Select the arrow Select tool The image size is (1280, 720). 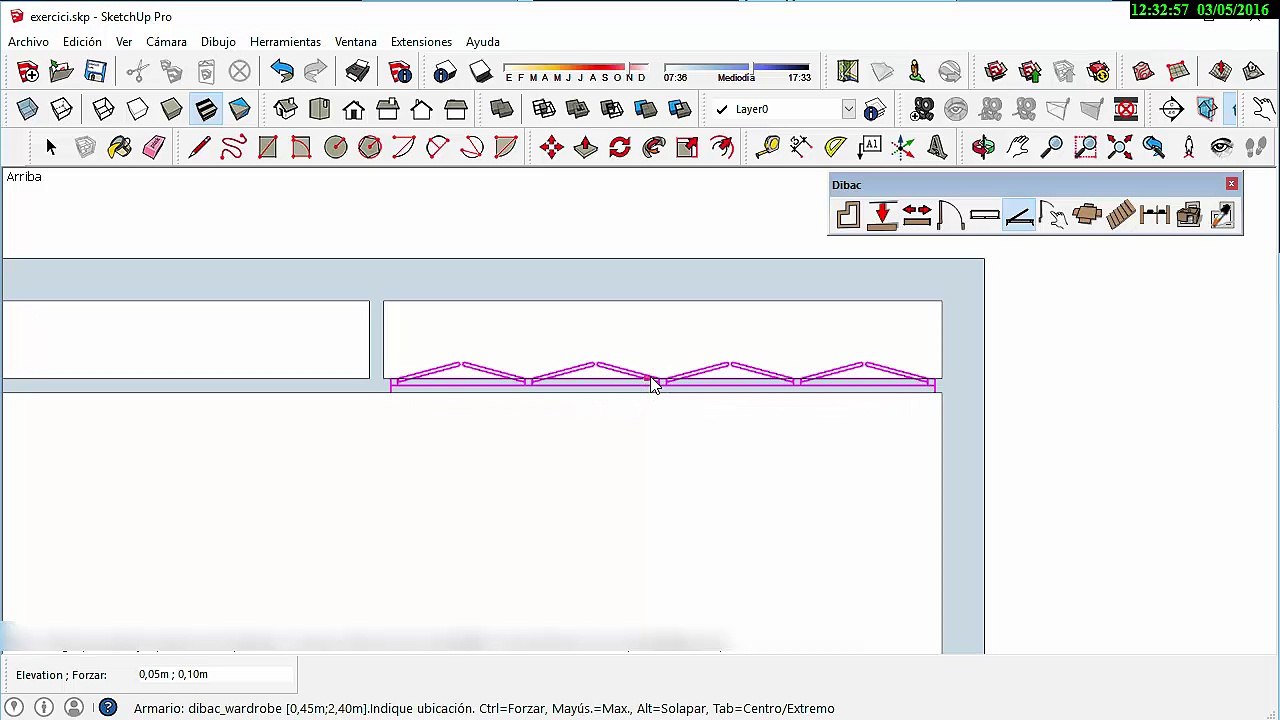click(51, 148)
